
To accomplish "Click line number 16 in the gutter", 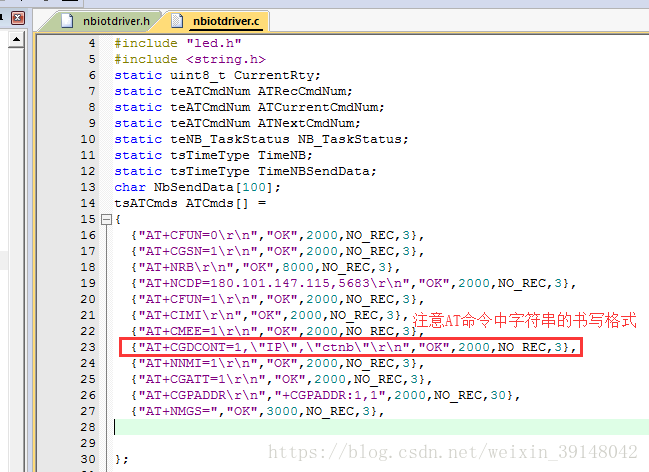I will pos(88,235).
